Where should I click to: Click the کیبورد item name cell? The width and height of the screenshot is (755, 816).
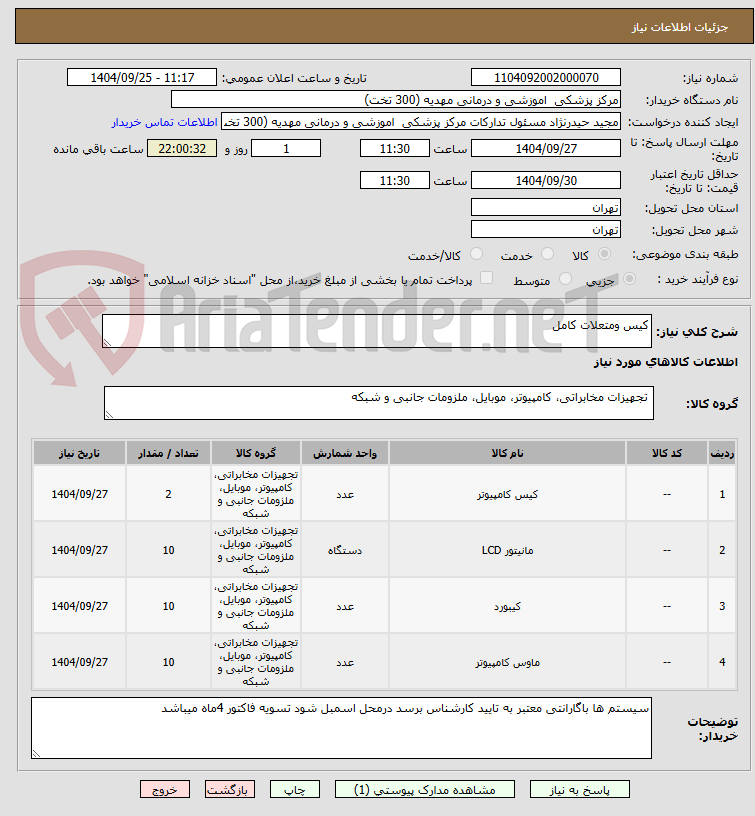507,606
